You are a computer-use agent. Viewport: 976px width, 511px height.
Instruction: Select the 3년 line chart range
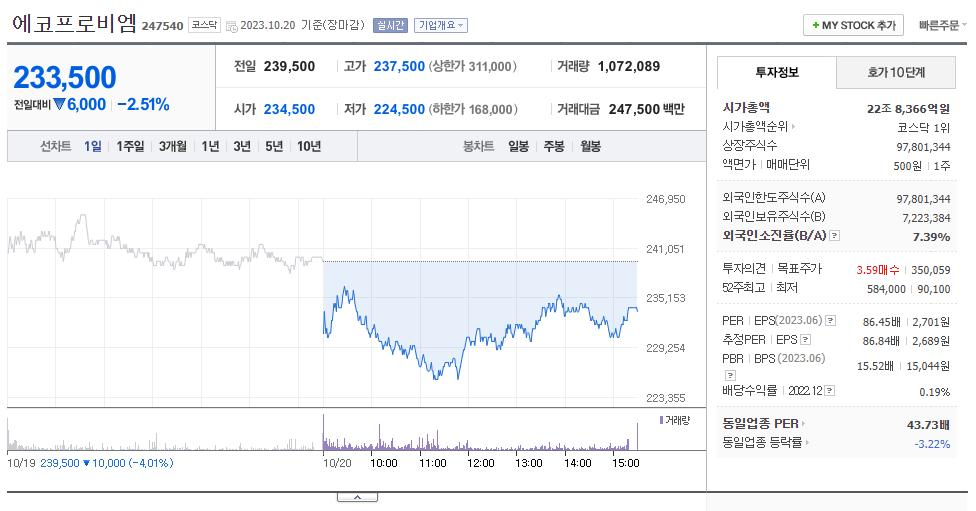242,146
